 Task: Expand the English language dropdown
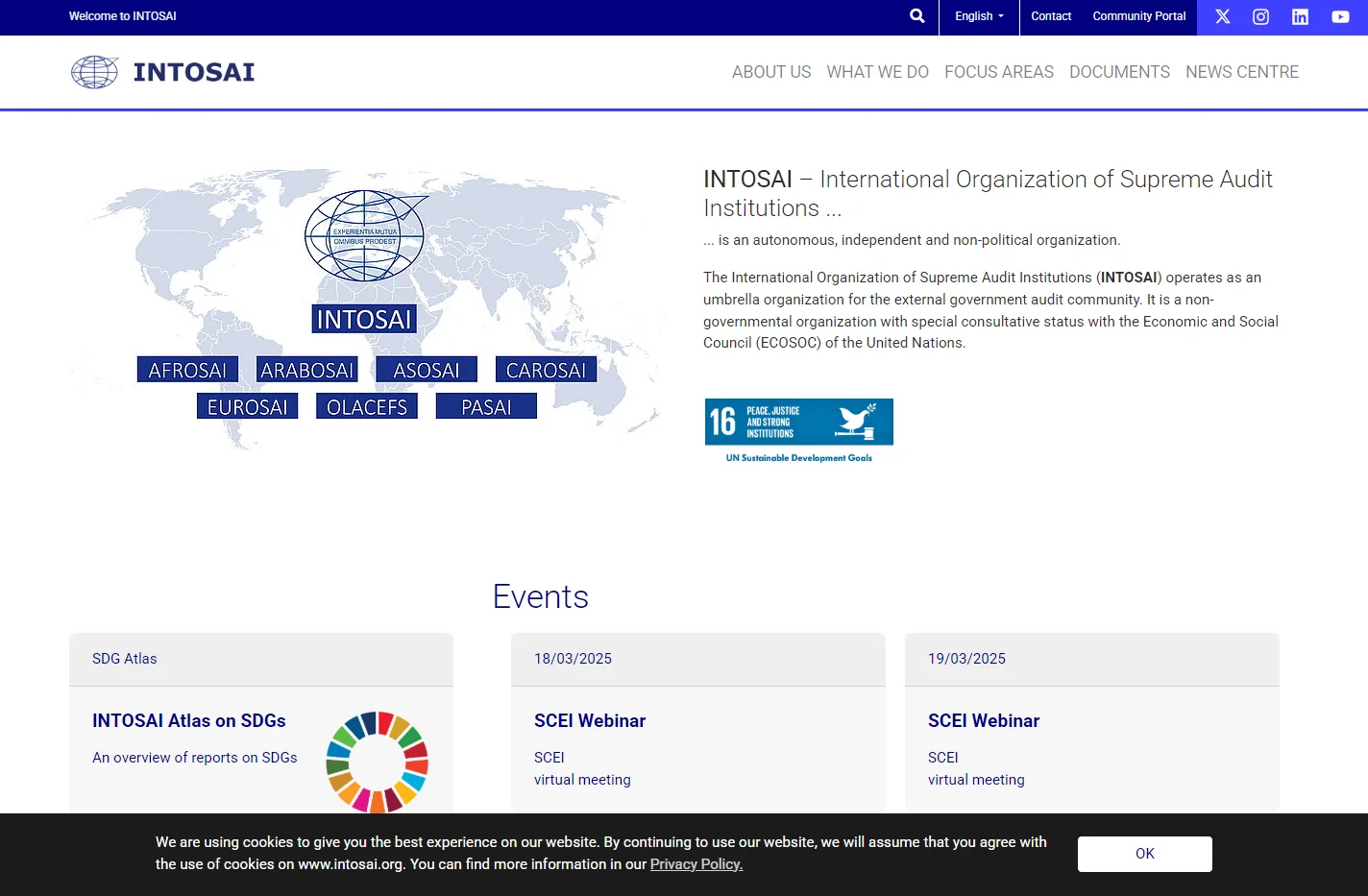(979, 16)
